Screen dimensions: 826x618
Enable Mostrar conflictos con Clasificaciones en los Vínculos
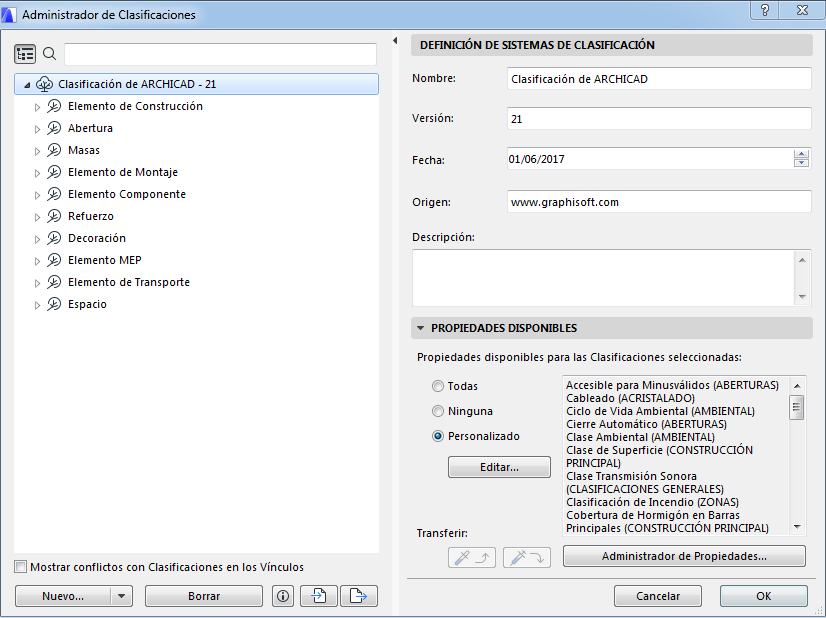click(x=19, y=566)
